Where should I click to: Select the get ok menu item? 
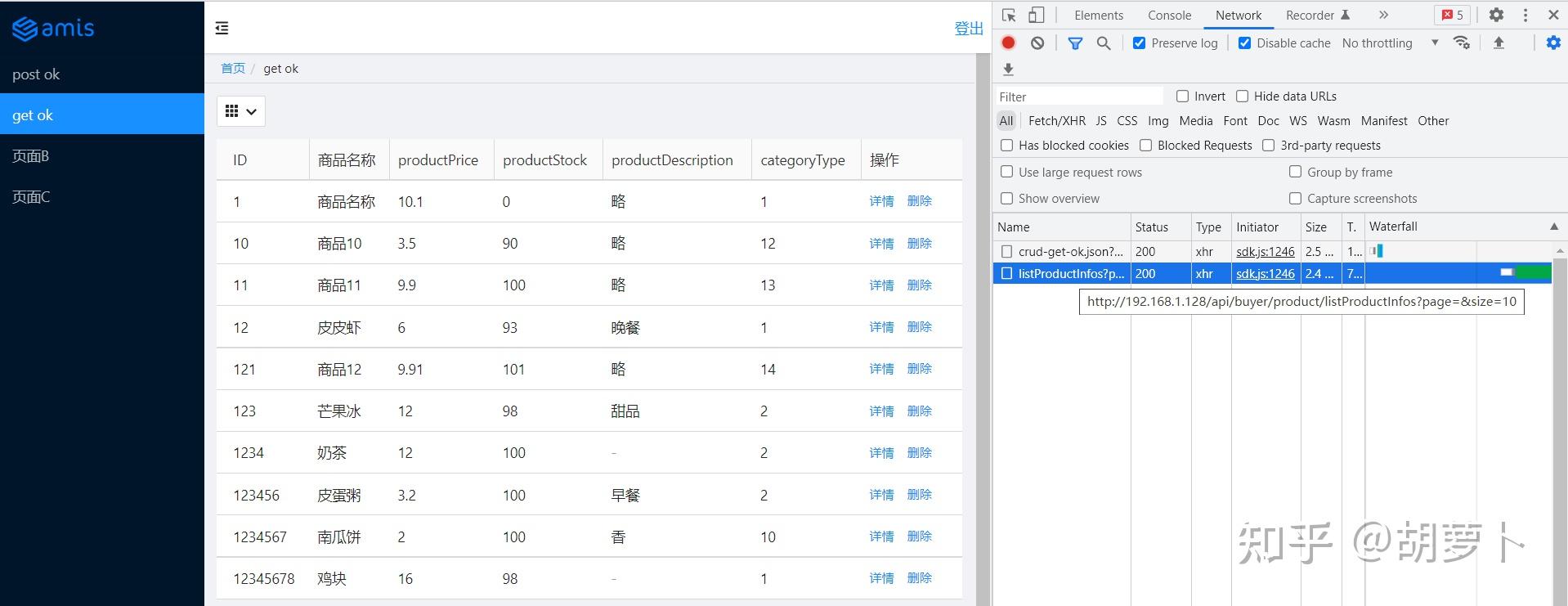tap(102, 115)
